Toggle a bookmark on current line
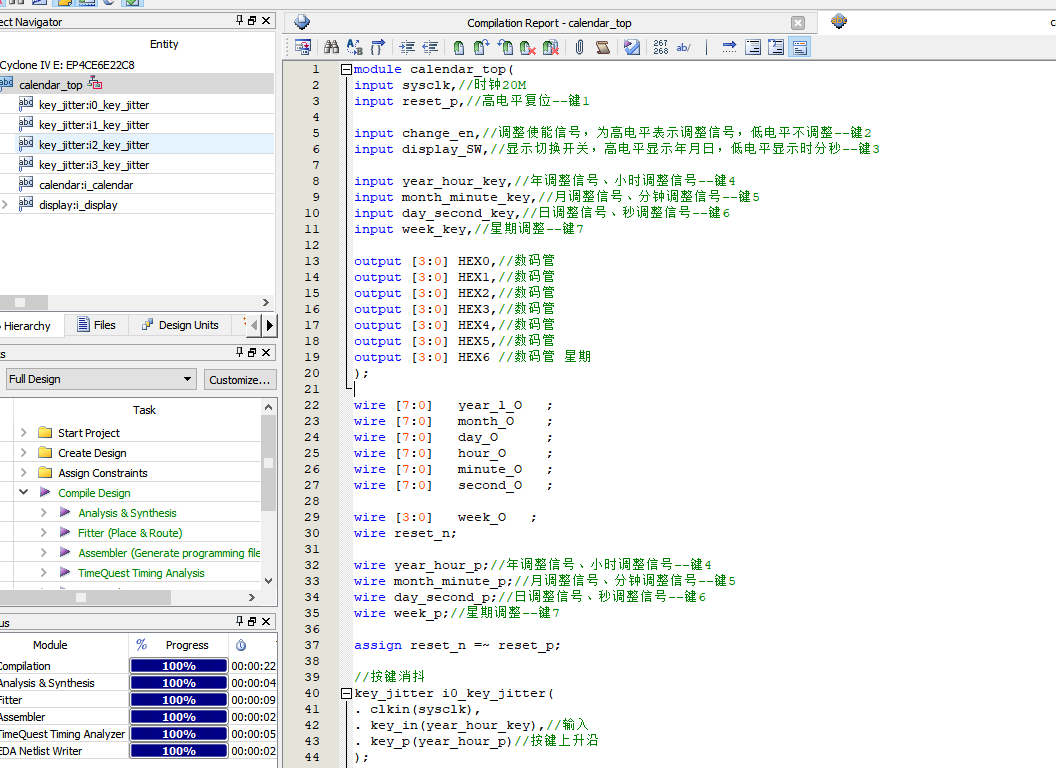The width and height of the screenshot is (1056, 768). tap(459, 47)
